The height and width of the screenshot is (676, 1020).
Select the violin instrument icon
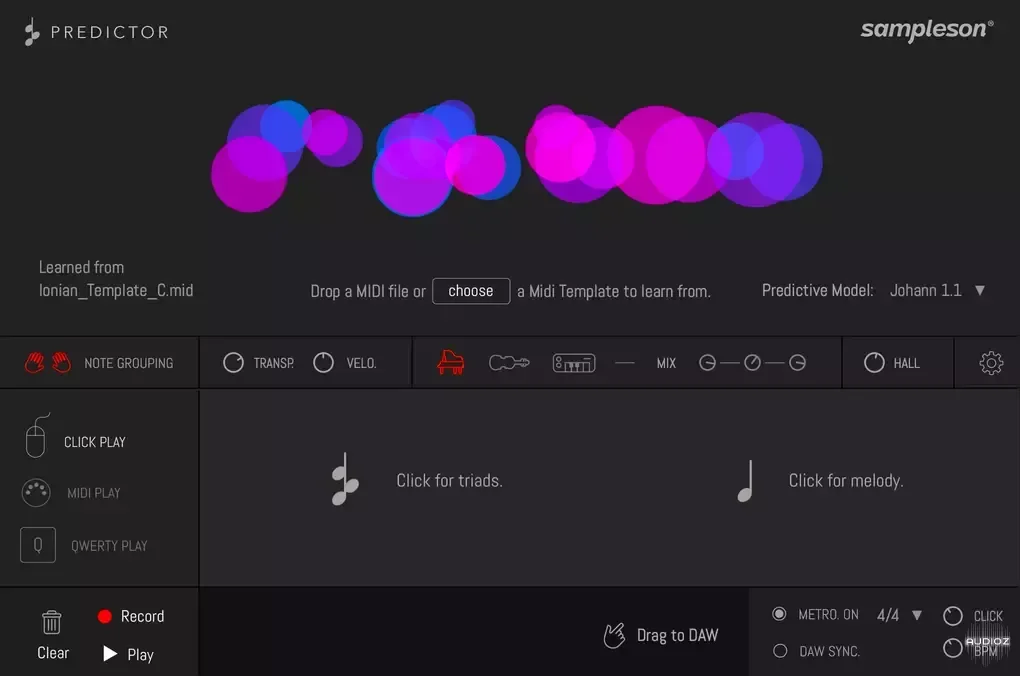pos(509,362)
